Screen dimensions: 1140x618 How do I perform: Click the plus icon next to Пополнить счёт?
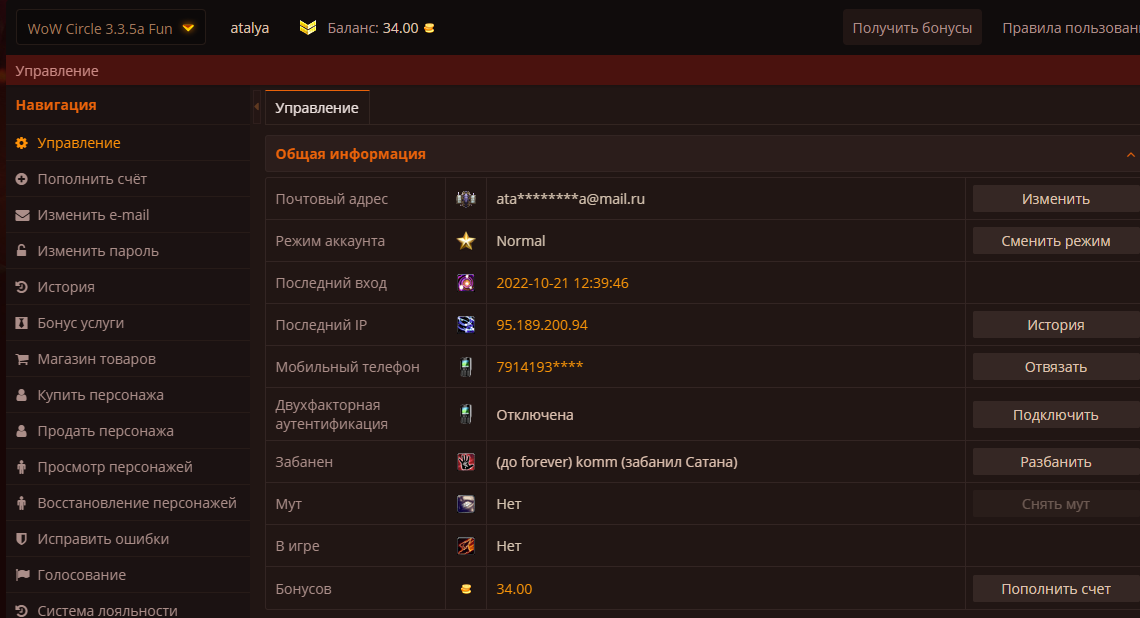[x=22, y=179]
